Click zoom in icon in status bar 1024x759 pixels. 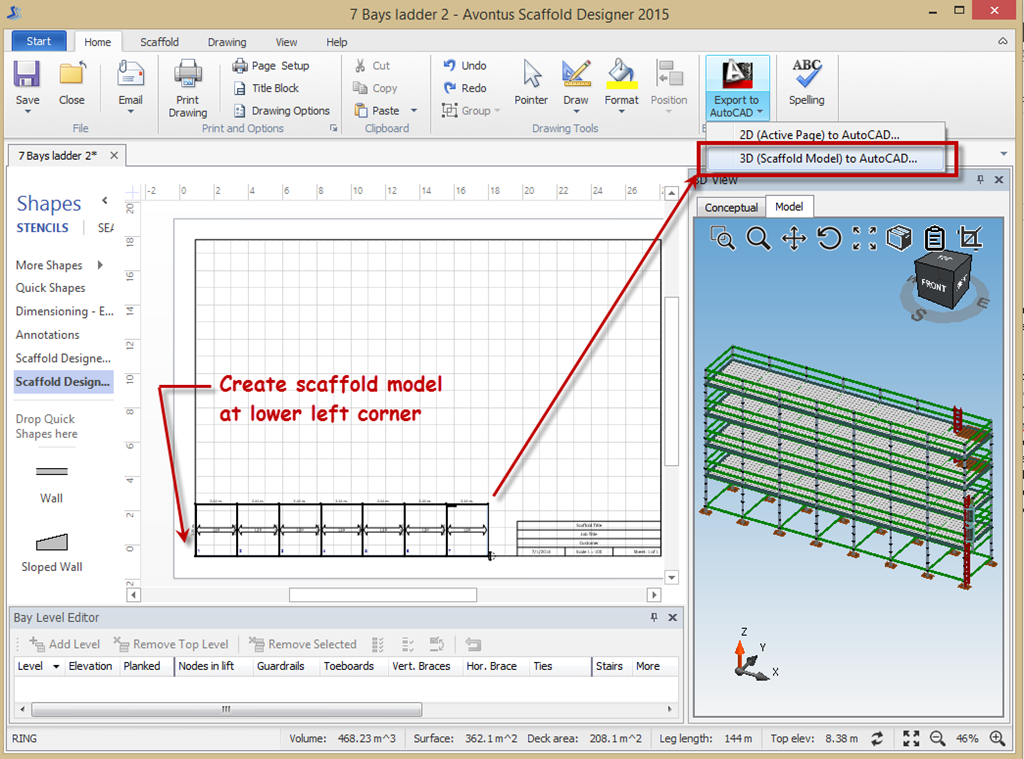(997, 739)
